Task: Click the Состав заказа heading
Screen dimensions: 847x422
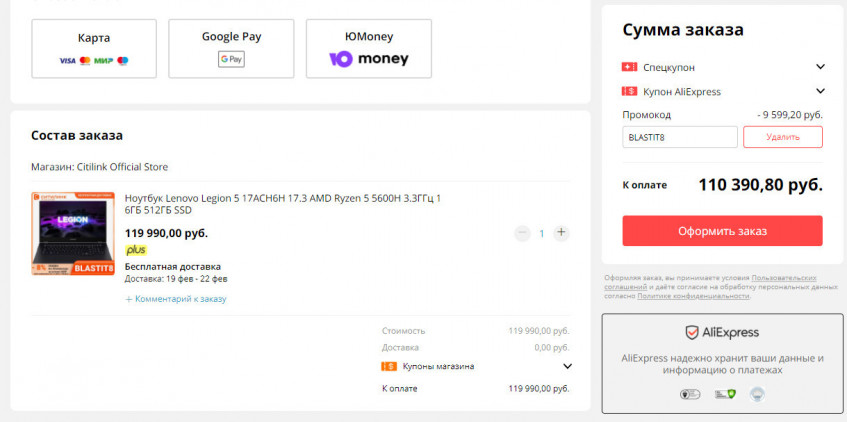Action: [x=77, y=135]
